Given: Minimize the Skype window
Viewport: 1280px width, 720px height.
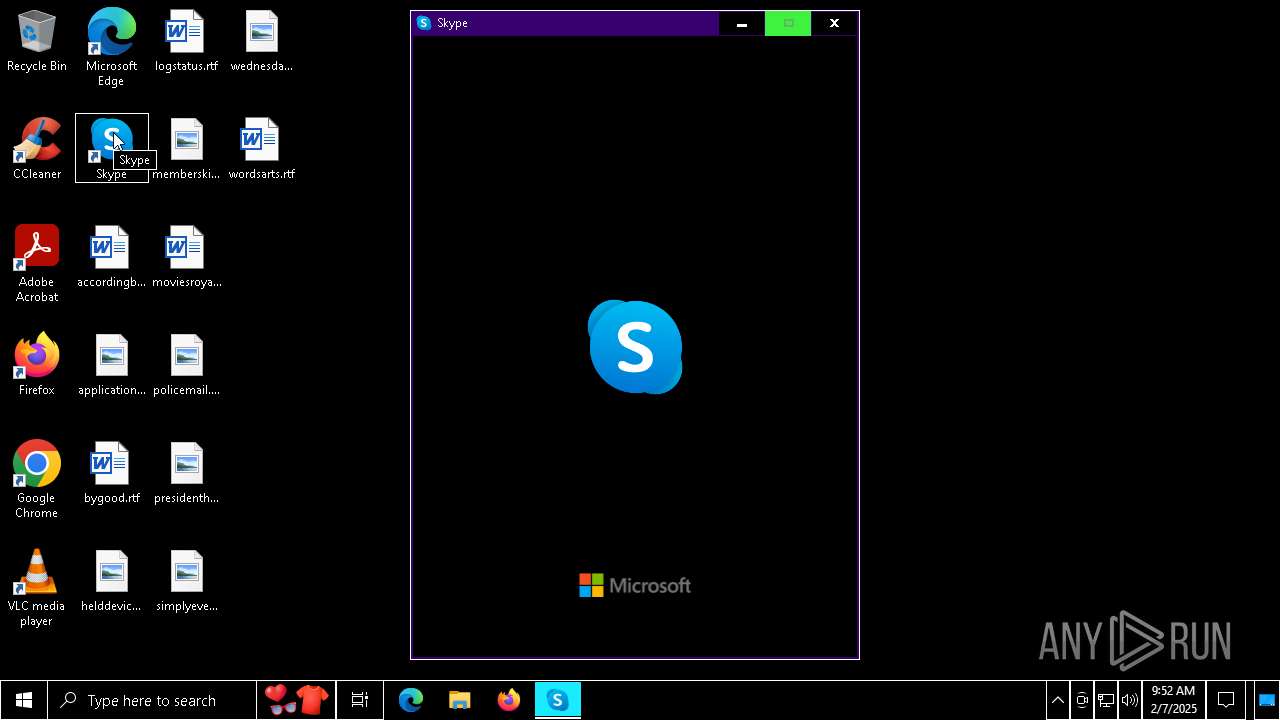Looking at the screenshot, I should click(742, 23).
